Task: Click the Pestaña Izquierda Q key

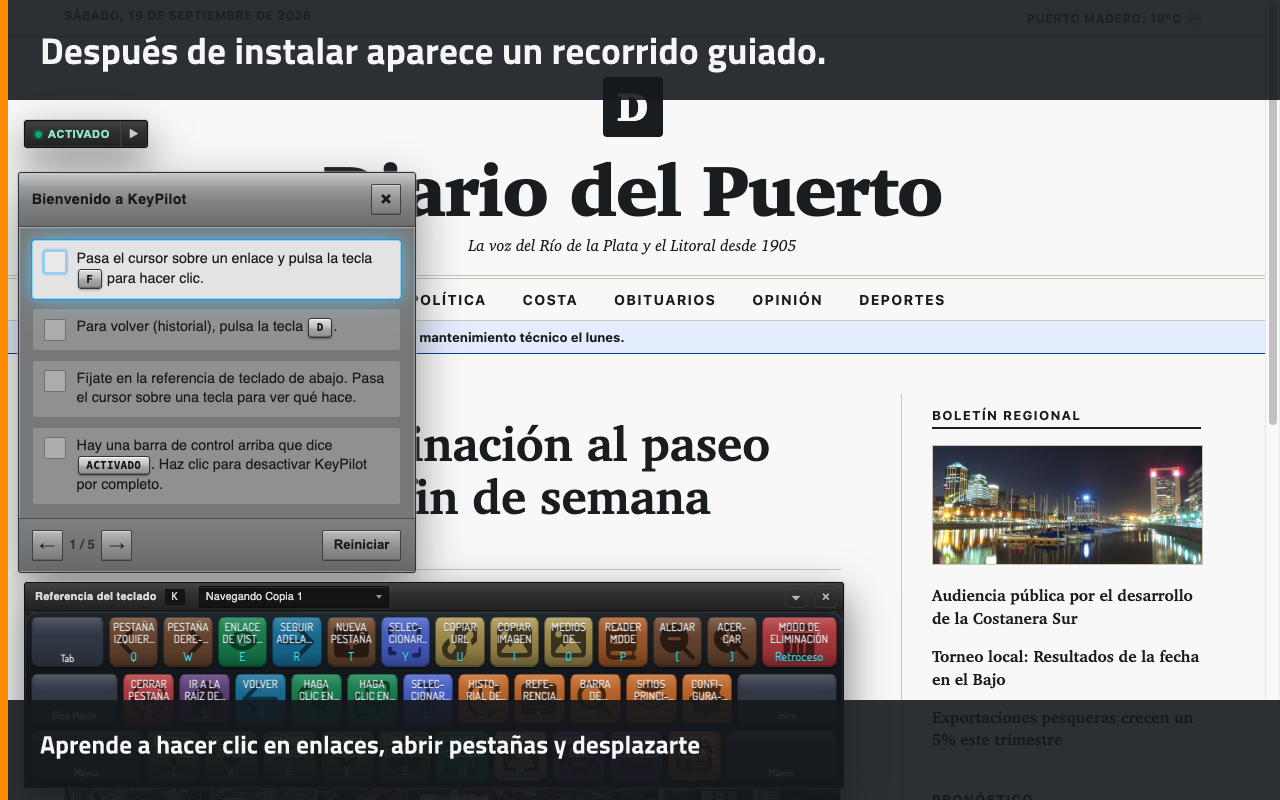Action: tap(134, 642)
